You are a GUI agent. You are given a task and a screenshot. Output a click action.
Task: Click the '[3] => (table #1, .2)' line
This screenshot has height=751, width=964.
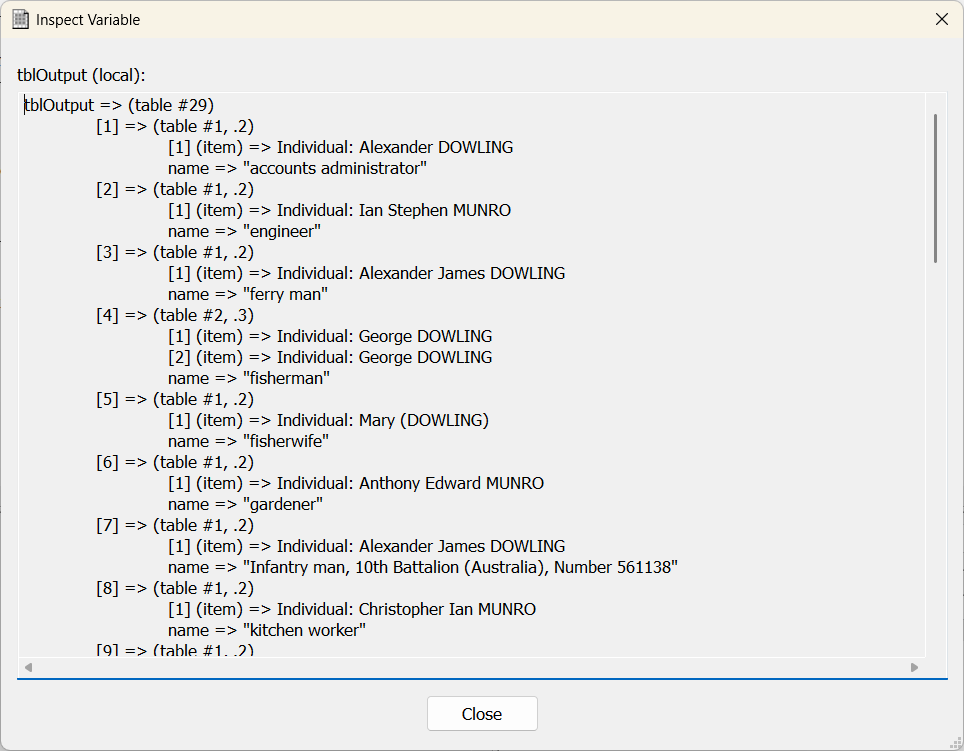point(175,253)
